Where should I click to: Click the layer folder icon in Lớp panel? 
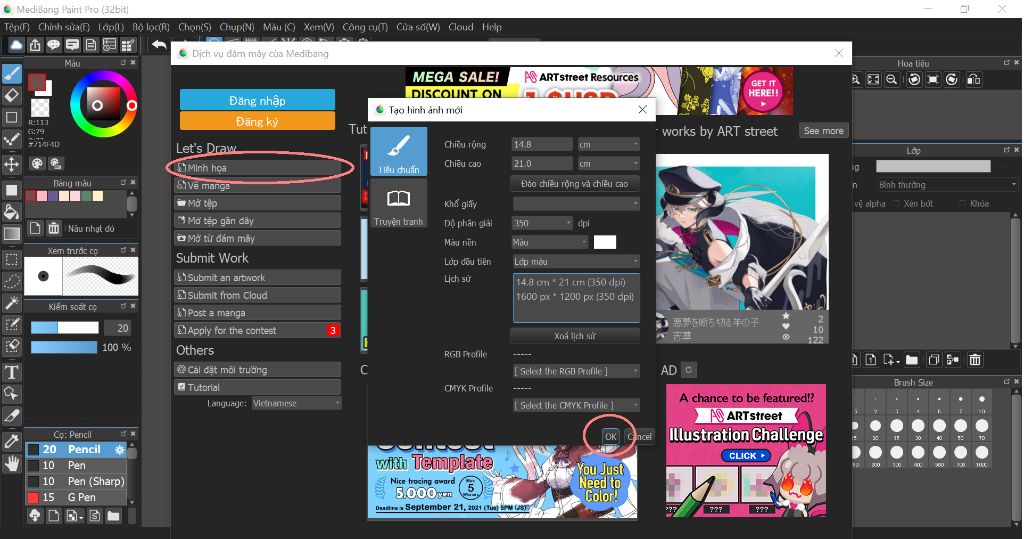pos(912,359)
